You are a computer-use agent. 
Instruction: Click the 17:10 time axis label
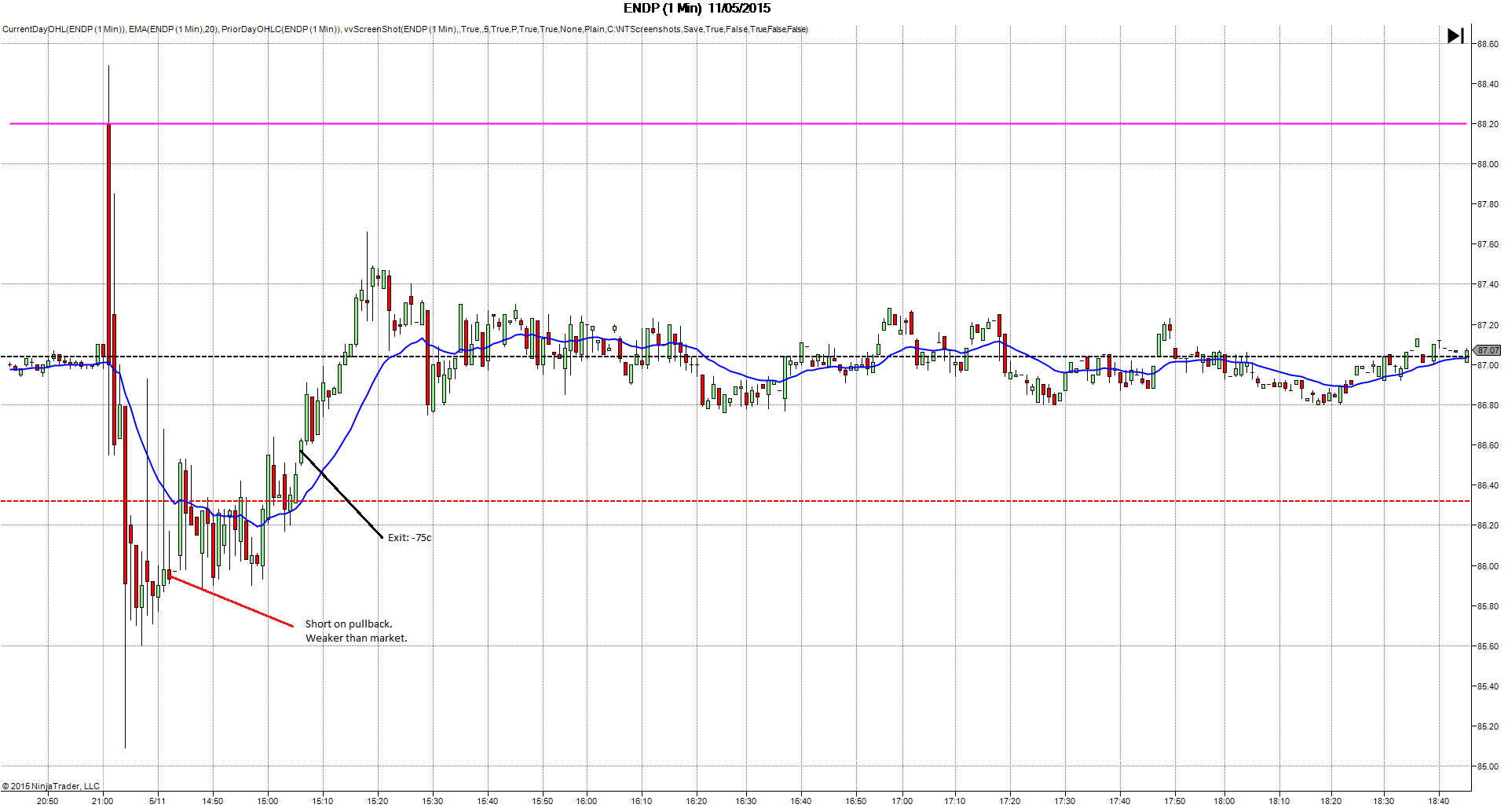954,801
